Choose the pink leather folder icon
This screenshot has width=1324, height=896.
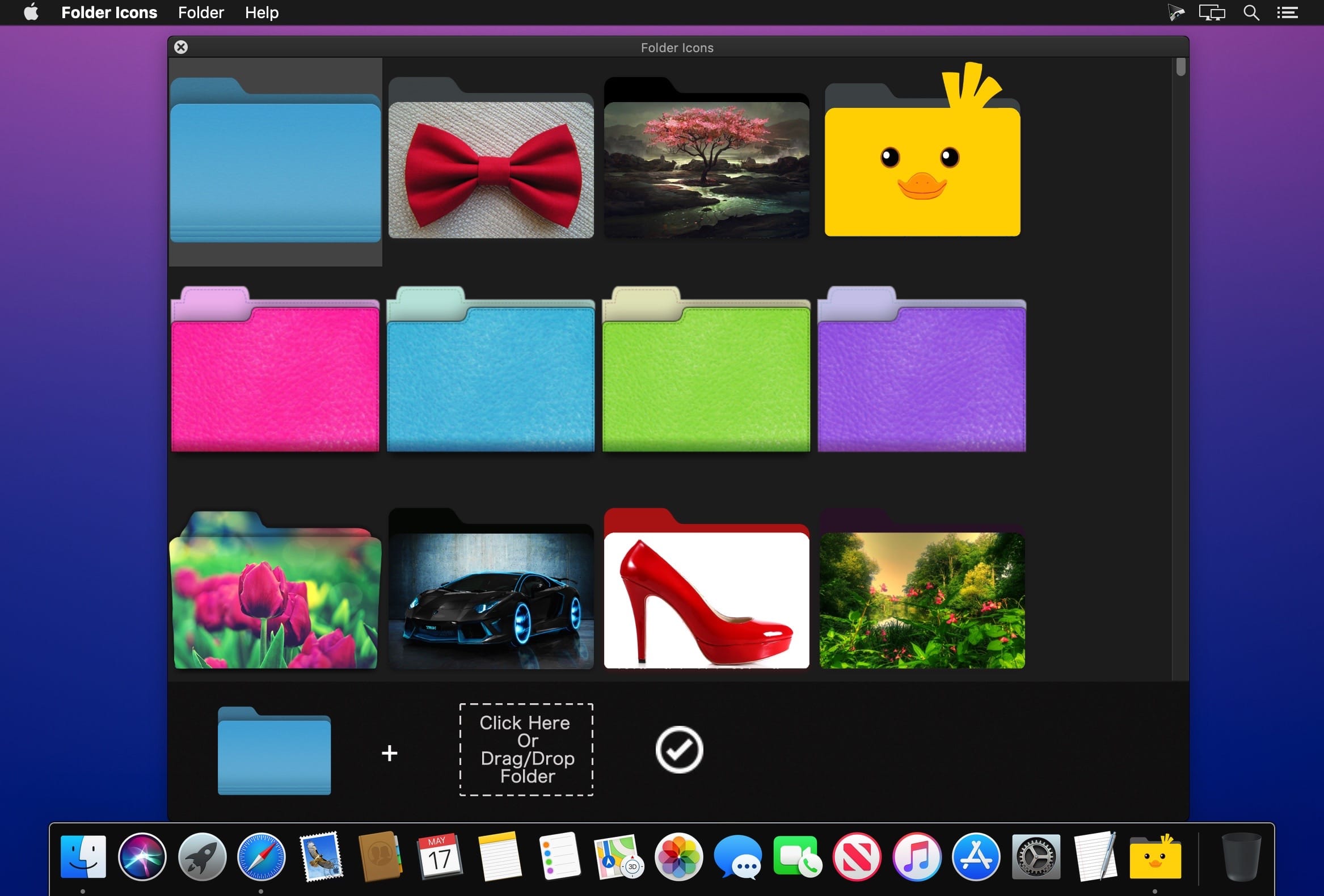(275, 369)
